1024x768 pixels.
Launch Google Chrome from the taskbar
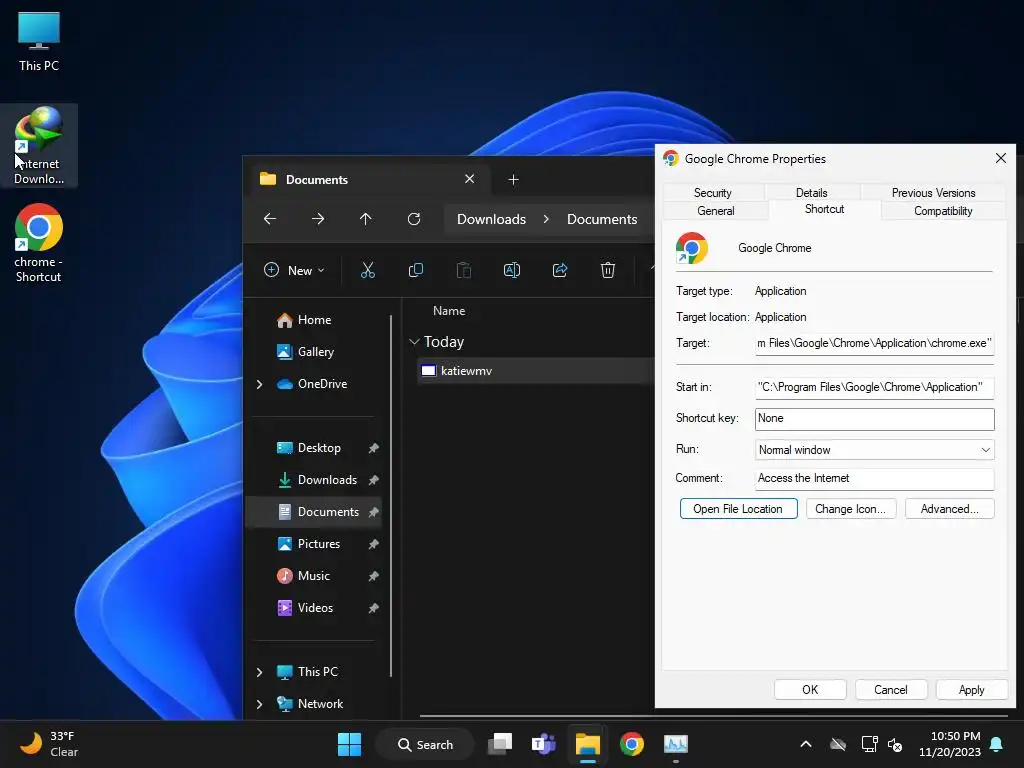(632, 744)
